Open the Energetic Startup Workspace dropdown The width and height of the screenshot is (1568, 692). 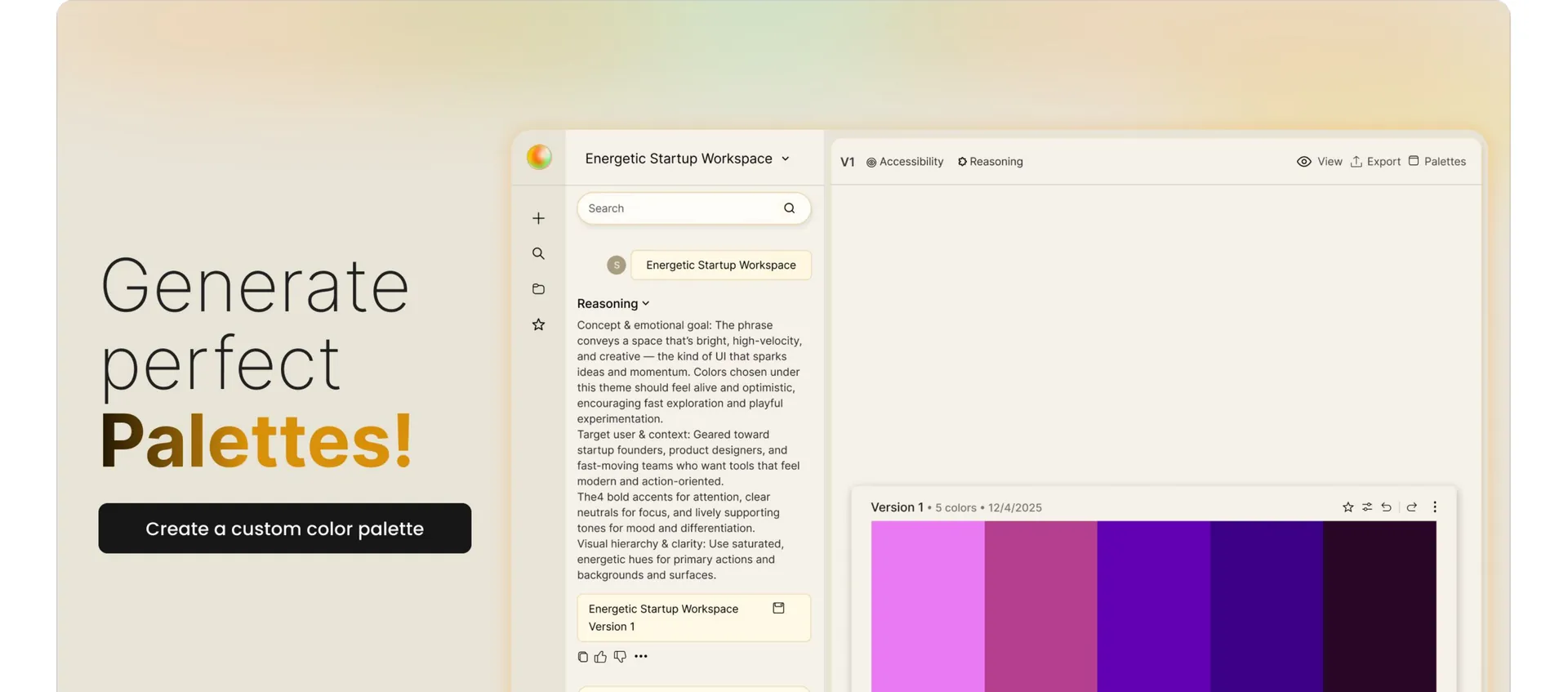[687, 158]
